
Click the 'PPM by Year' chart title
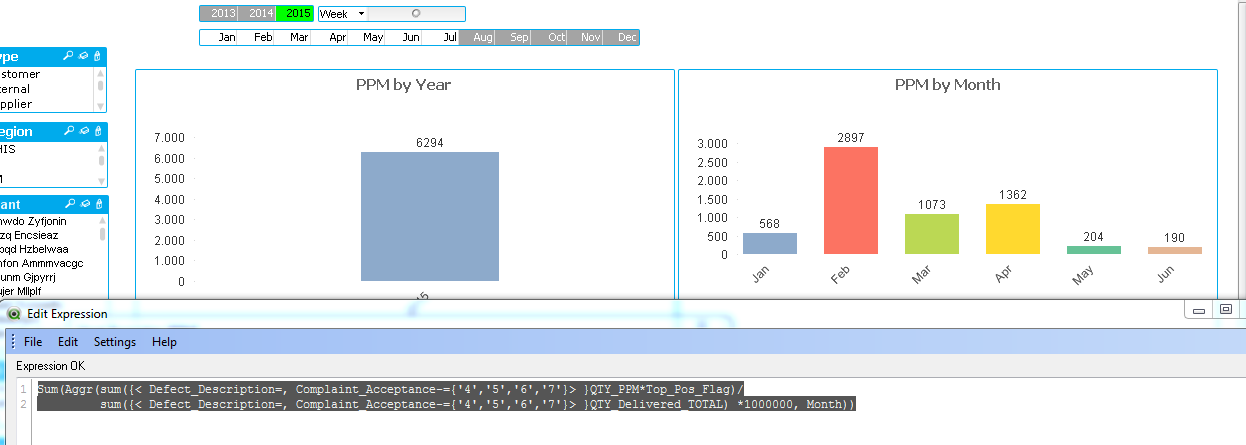click(x=404, y=85)
